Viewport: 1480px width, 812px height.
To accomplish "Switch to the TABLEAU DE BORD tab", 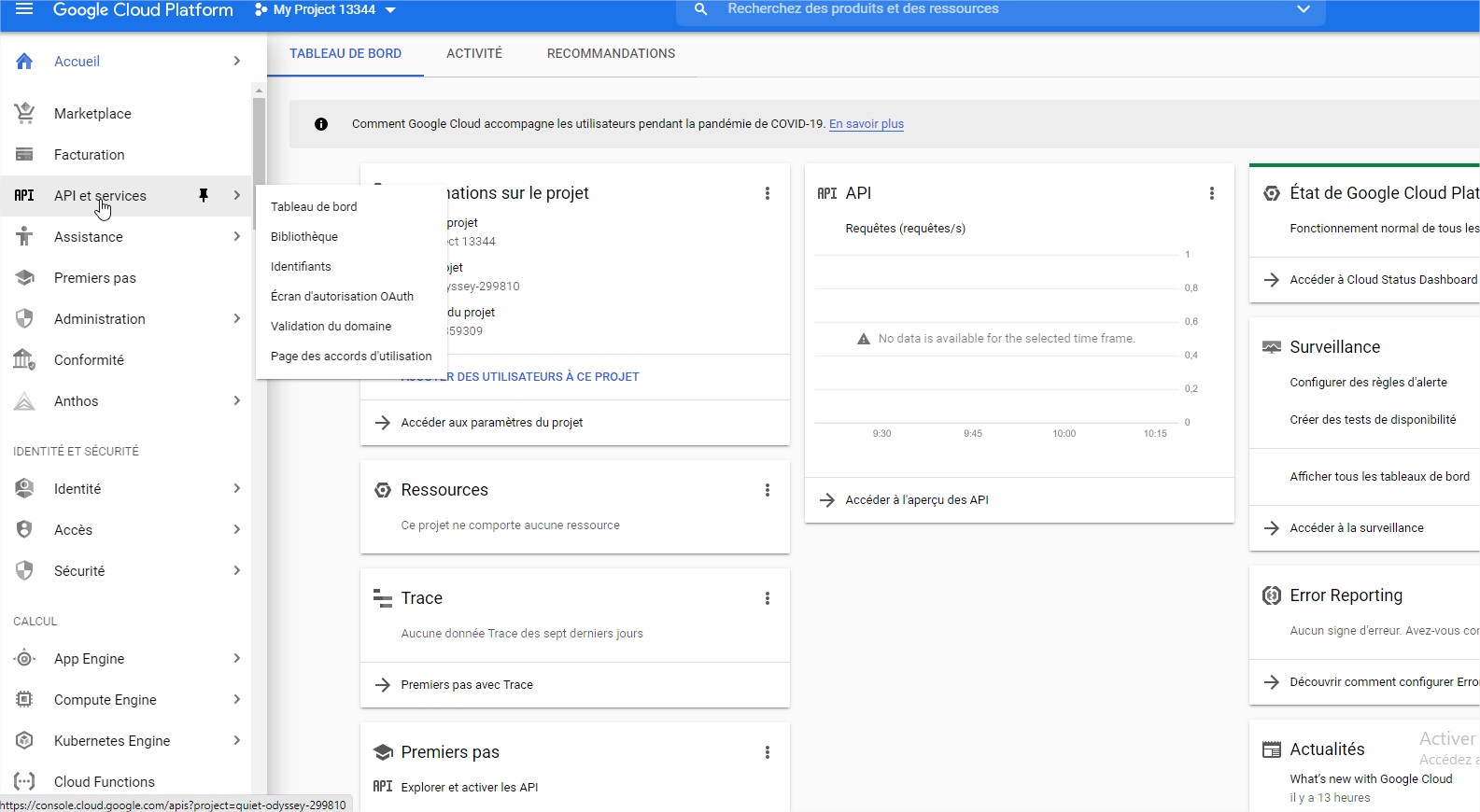I will 345,53.
